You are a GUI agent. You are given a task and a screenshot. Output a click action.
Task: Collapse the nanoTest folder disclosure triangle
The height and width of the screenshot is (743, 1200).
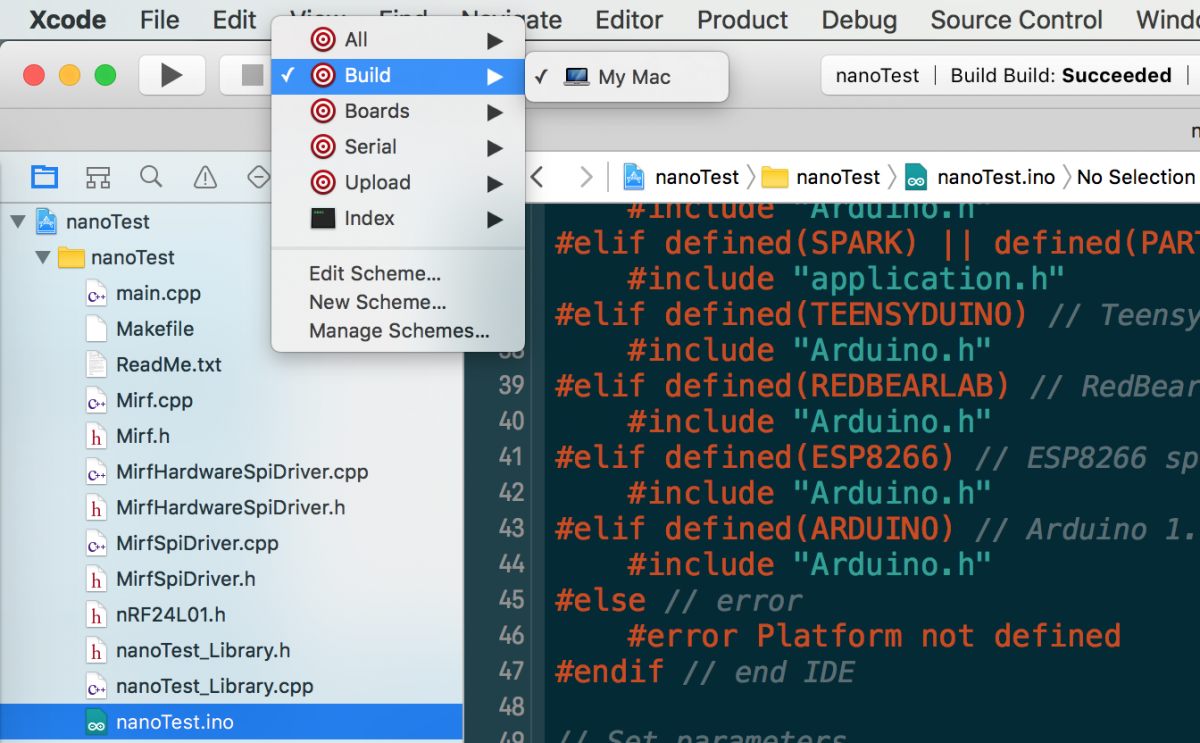click(x=42, y=257)
